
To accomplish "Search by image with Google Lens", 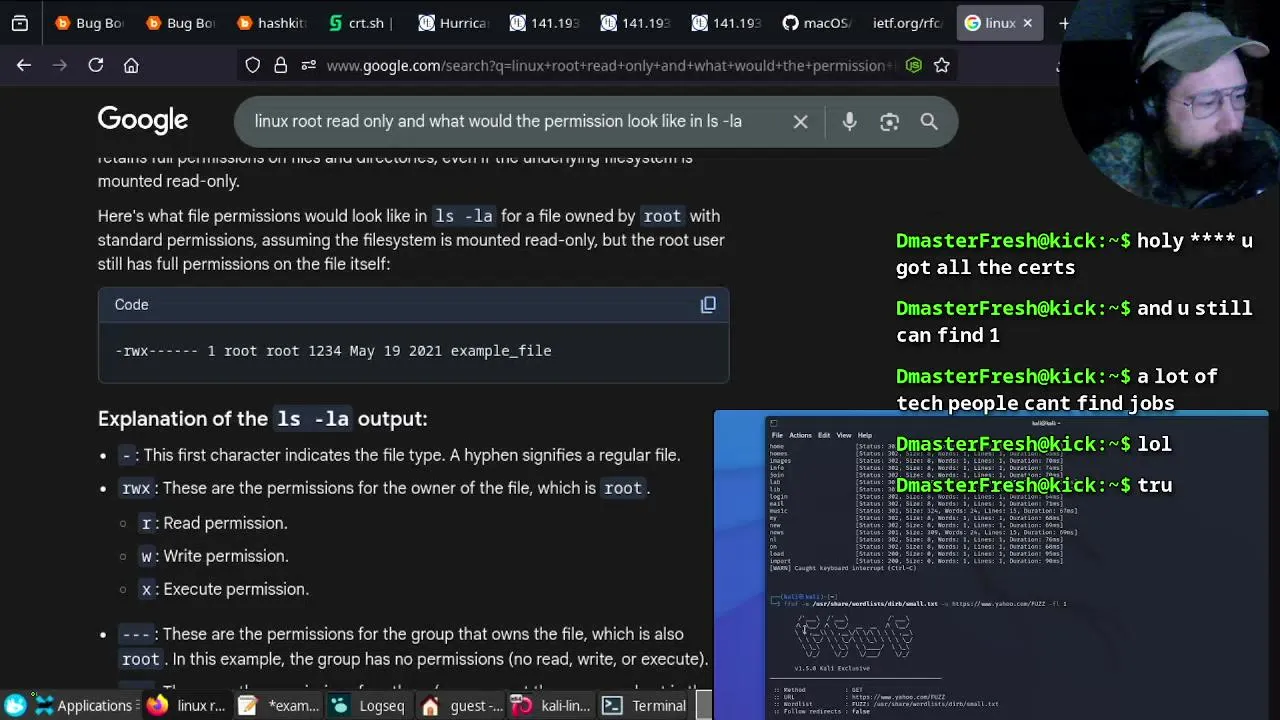I will (889, 121).
